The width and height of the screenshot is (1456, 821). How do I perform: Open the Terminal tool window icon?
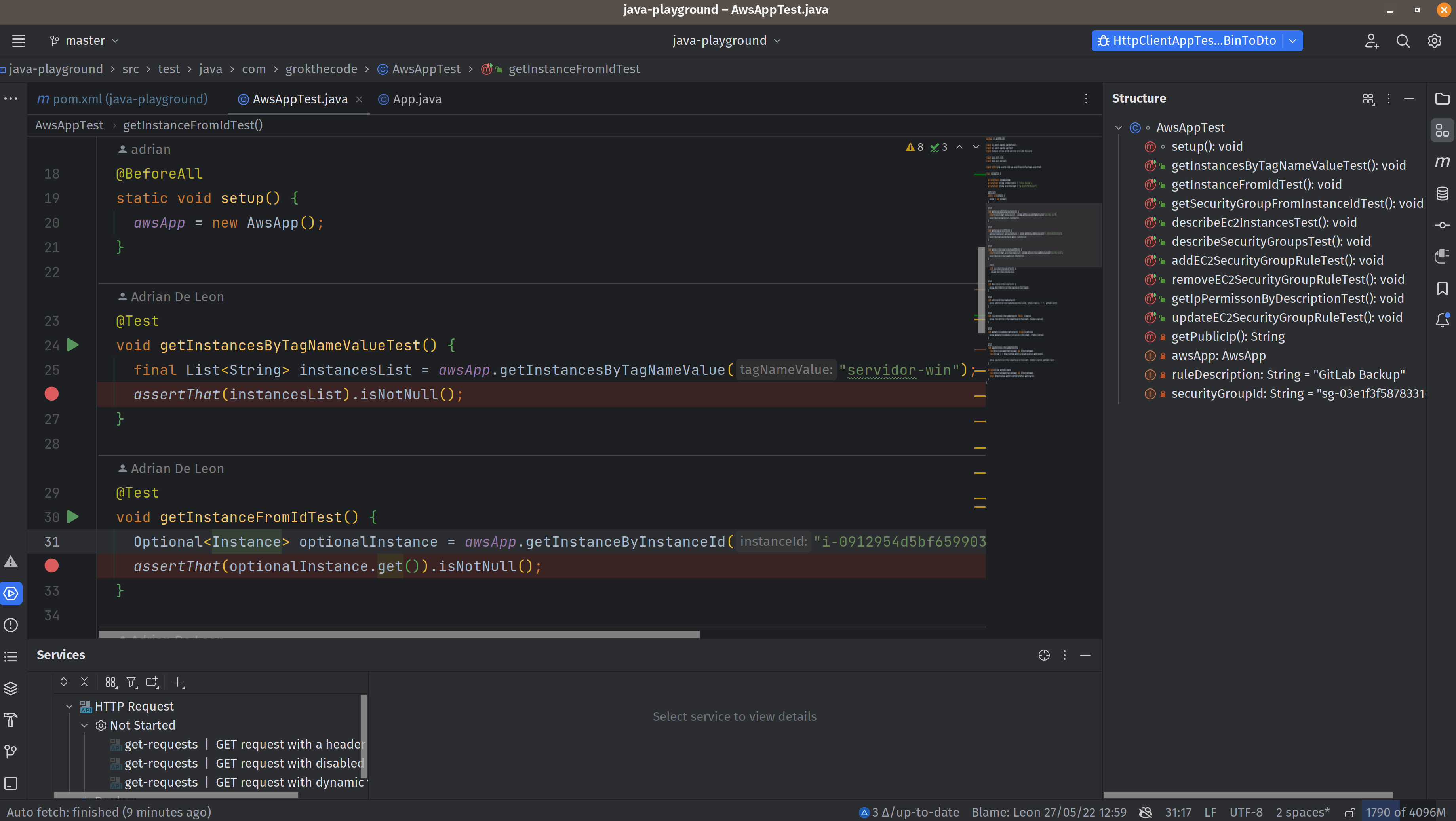(x=11, y=783)
